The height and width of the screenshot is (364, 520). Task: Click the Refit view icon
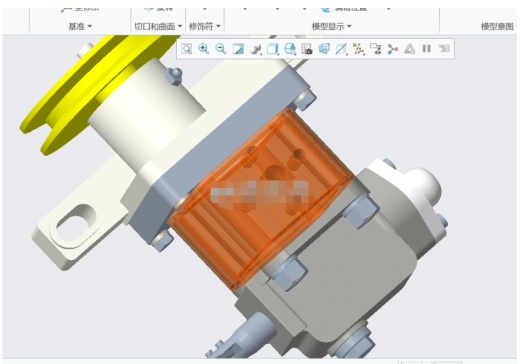[186, 49]
